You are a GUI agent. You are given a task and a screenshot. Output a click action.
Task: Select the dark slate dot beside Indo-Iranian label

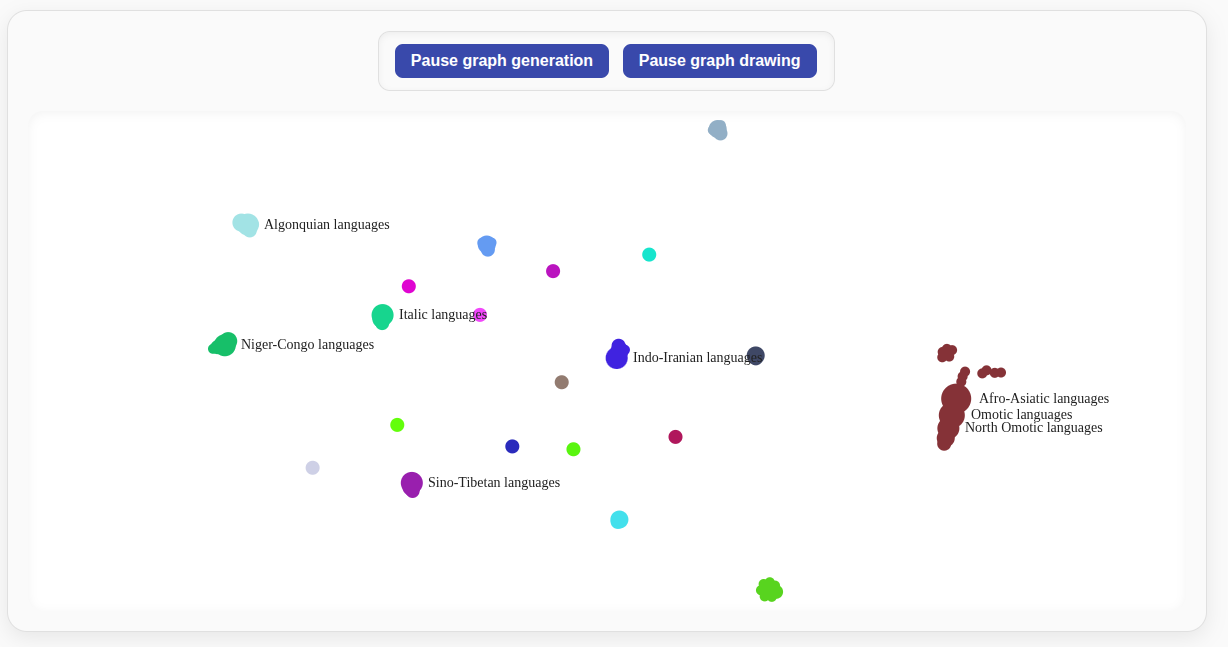[x=755, y=356]
